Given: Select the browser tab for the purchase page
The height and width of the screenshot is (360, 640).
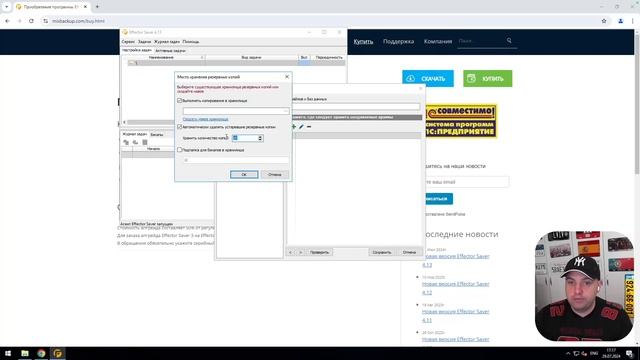Looking at the screenshot, I should pyautogui.click(x=51, y=7).
